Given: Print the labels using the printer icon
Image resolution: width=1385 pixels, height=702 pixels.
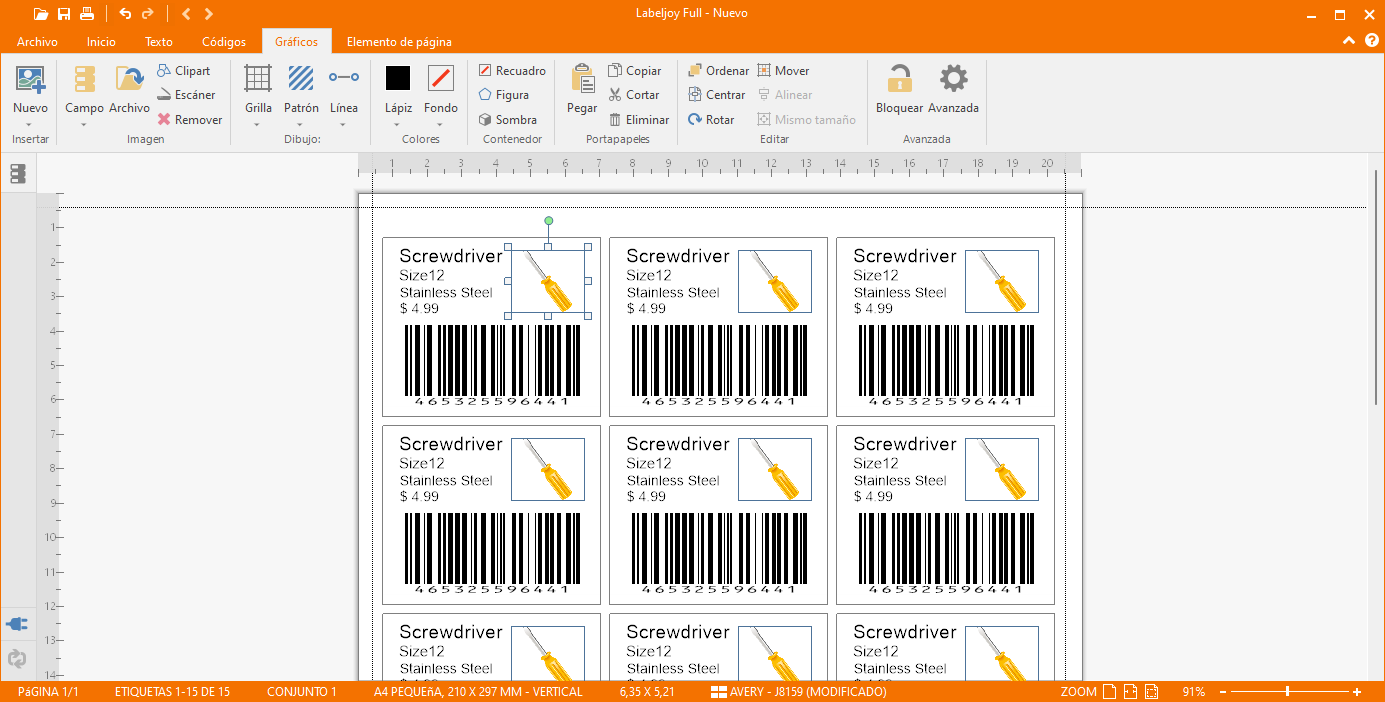Looking at the screenshot, I should point(87,14).
